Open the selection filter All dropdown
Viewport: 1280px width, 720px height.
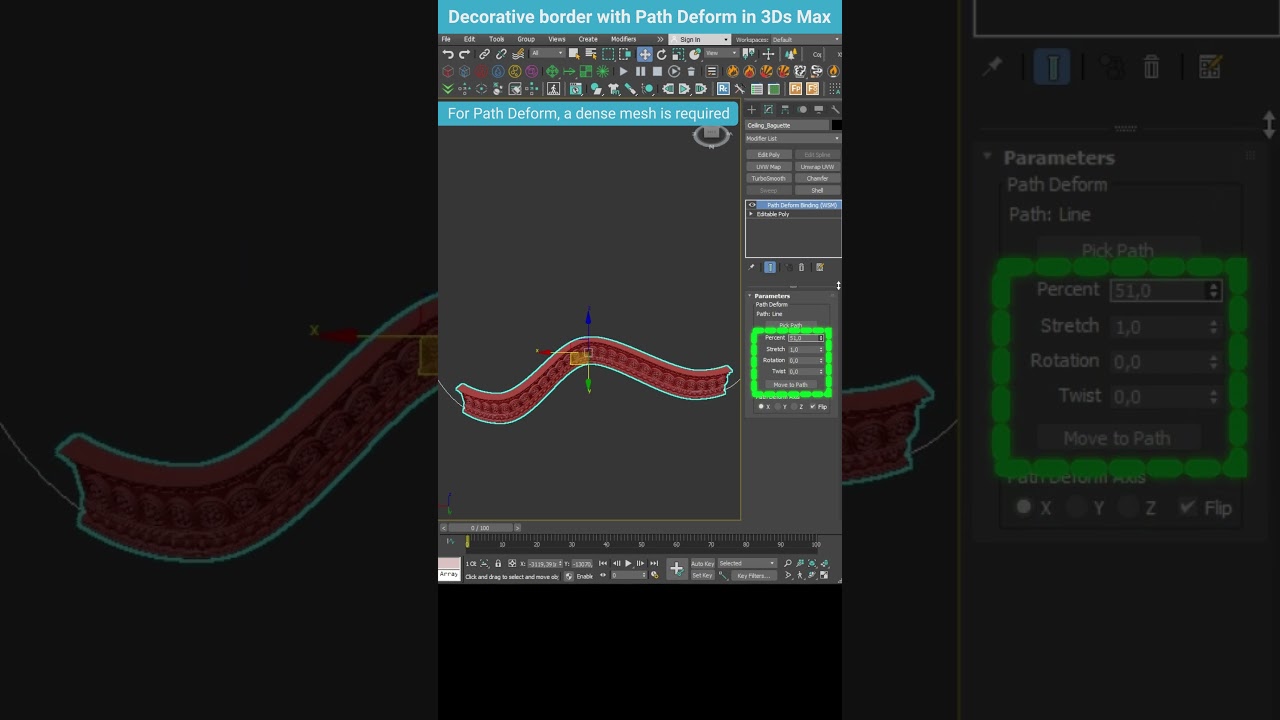pyautogui.click(x=548, y=53)
